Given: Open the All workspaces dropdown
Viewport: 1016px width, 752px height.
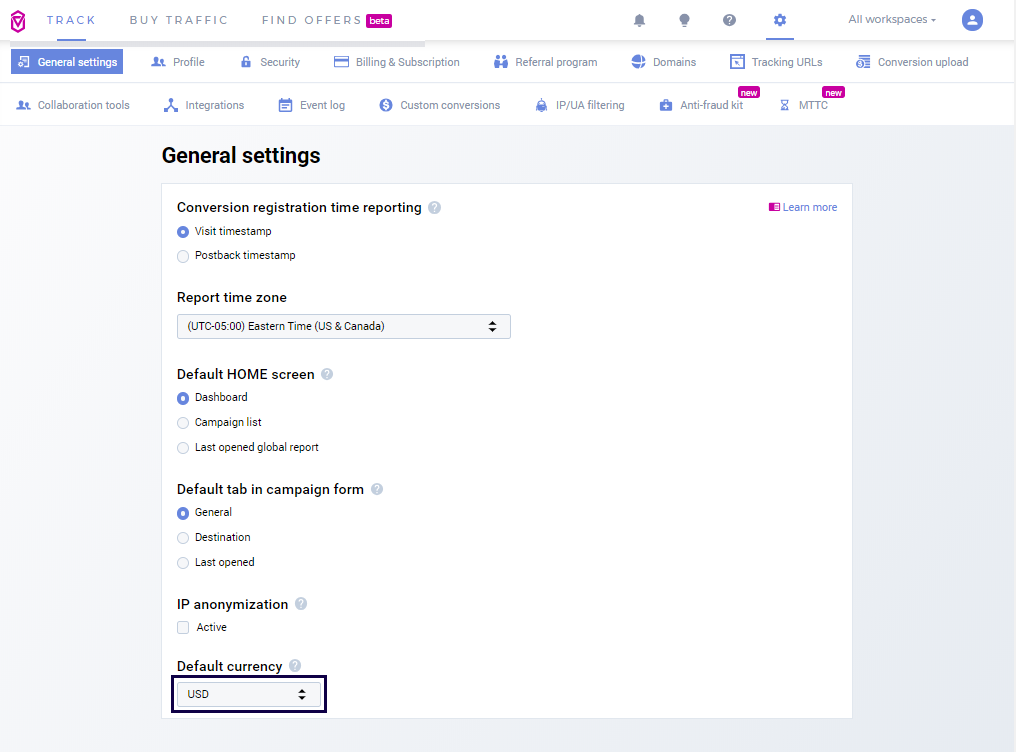Looking at the screenshot, I should [892, 20].
